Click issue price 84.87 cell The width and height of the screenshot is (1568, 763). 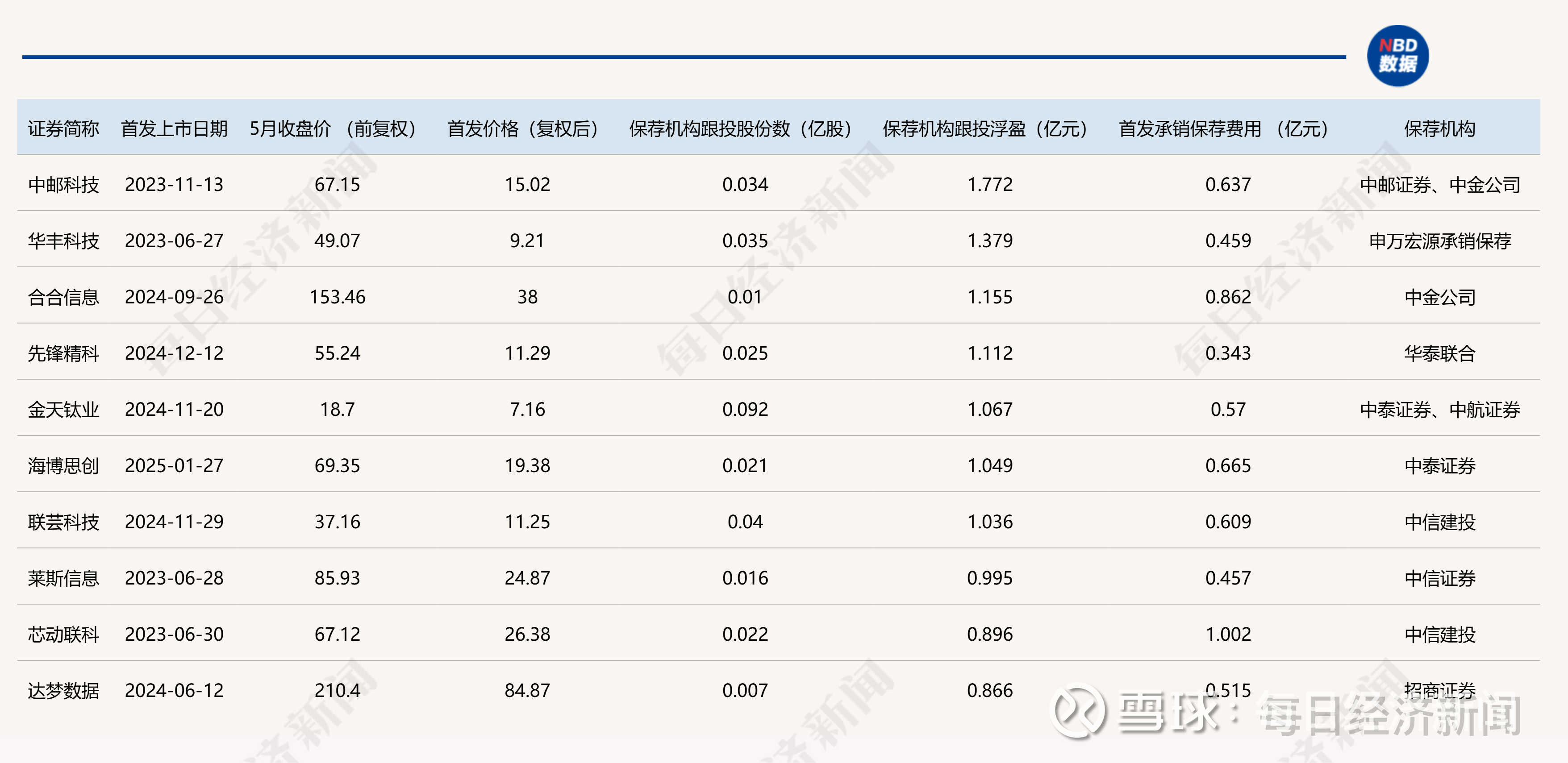[527, 691]
